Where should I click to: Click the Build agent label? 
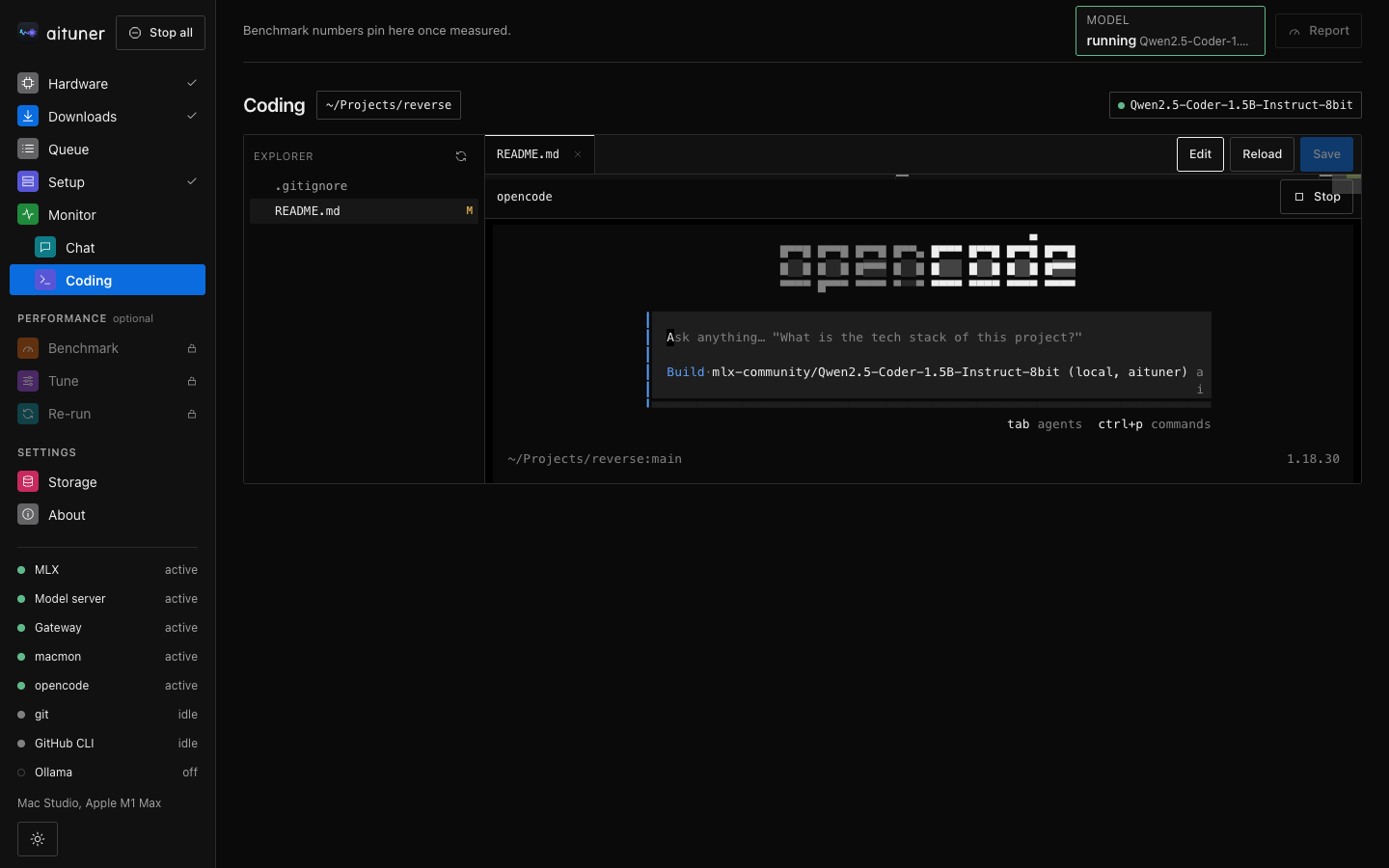click(x=686, y=372)
